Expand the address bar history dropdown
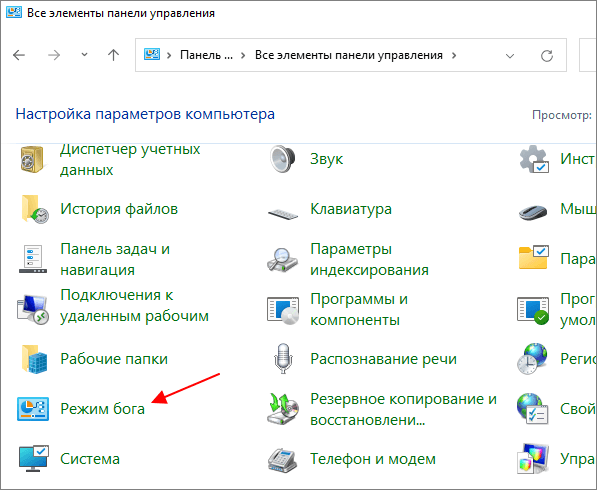 click(x=509, y=56)
